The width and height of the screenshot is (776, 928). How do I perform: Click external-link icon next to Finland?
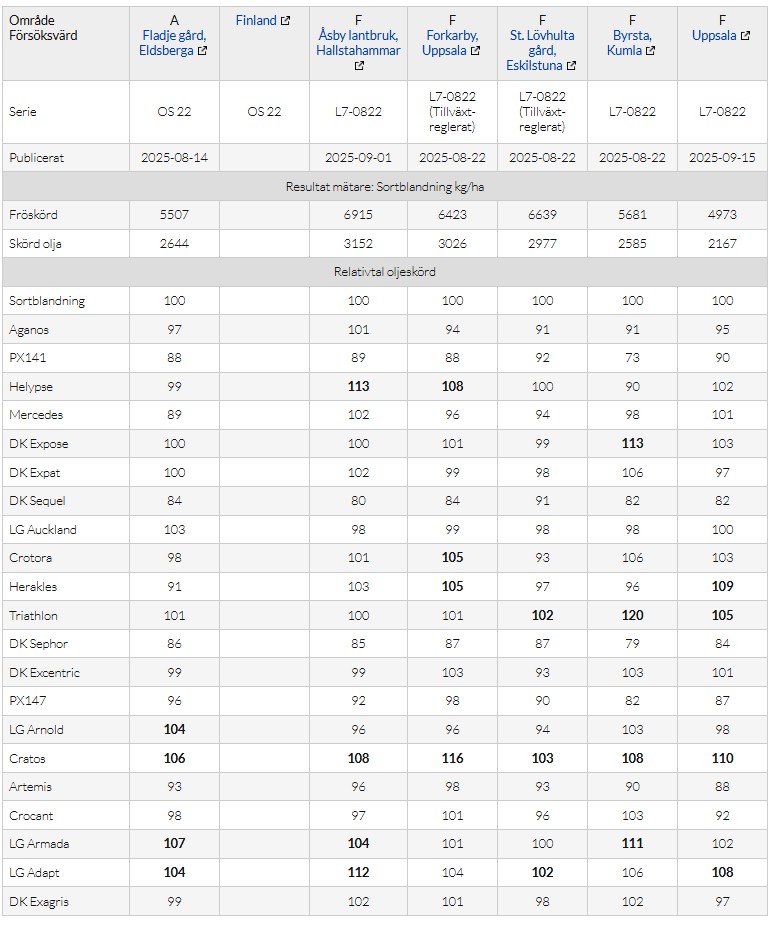click(285, 21)
